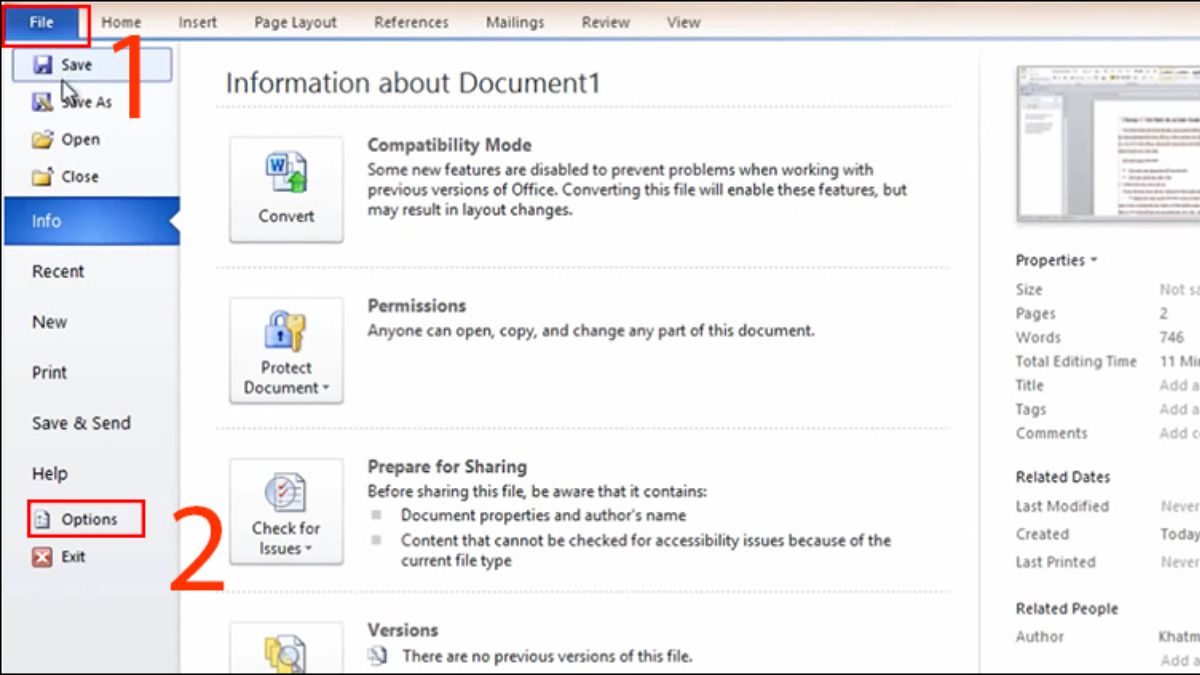Screen dimensions: 1200x675
Task: Click the 'Compatibility Mode' heading
Action: tap(450, 145)
